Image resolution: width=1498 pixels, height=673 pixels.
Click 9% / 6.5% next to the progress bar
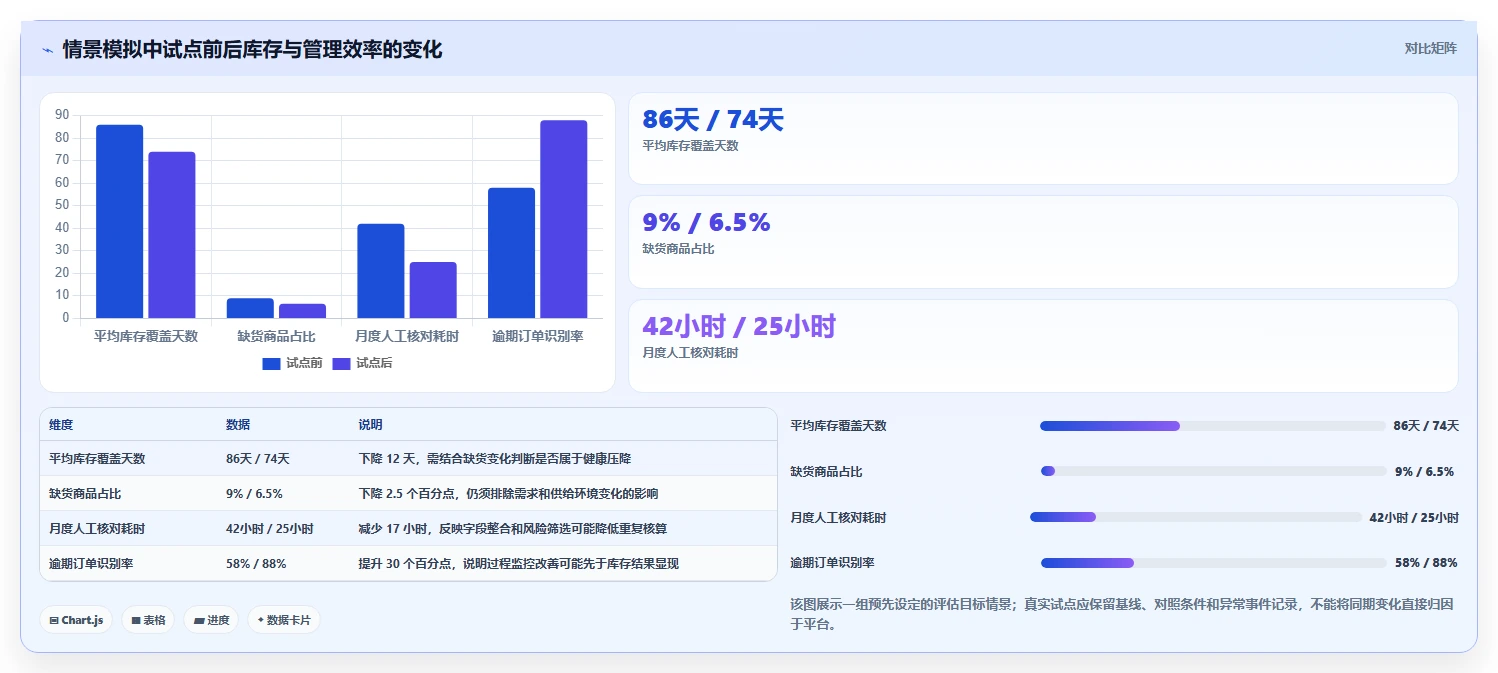[x=1424, y=472]
